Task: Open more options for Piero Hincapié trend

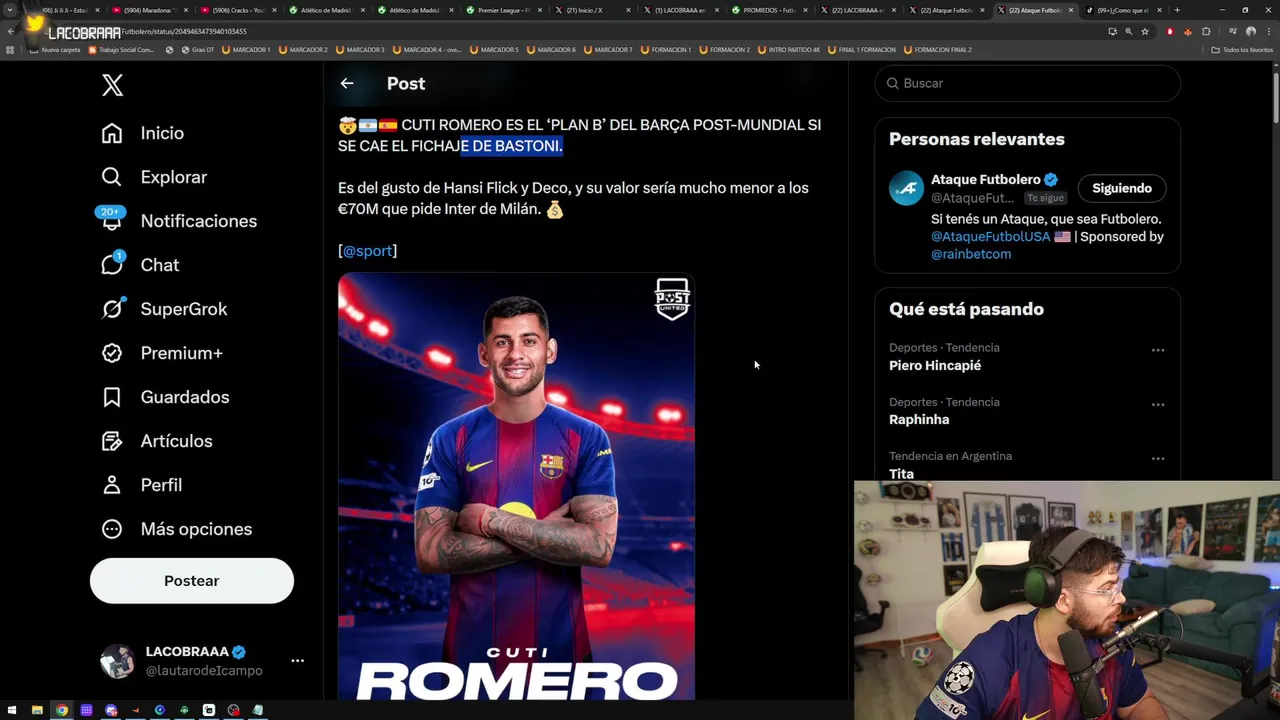Action: (x=1158, y=350)
